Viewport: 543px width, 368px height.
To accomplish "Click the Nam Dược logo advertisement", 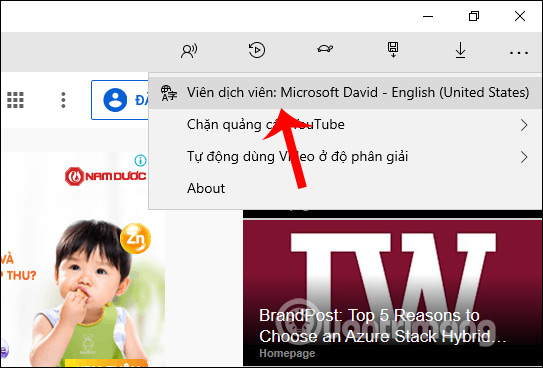I will [x=106, y=176].
